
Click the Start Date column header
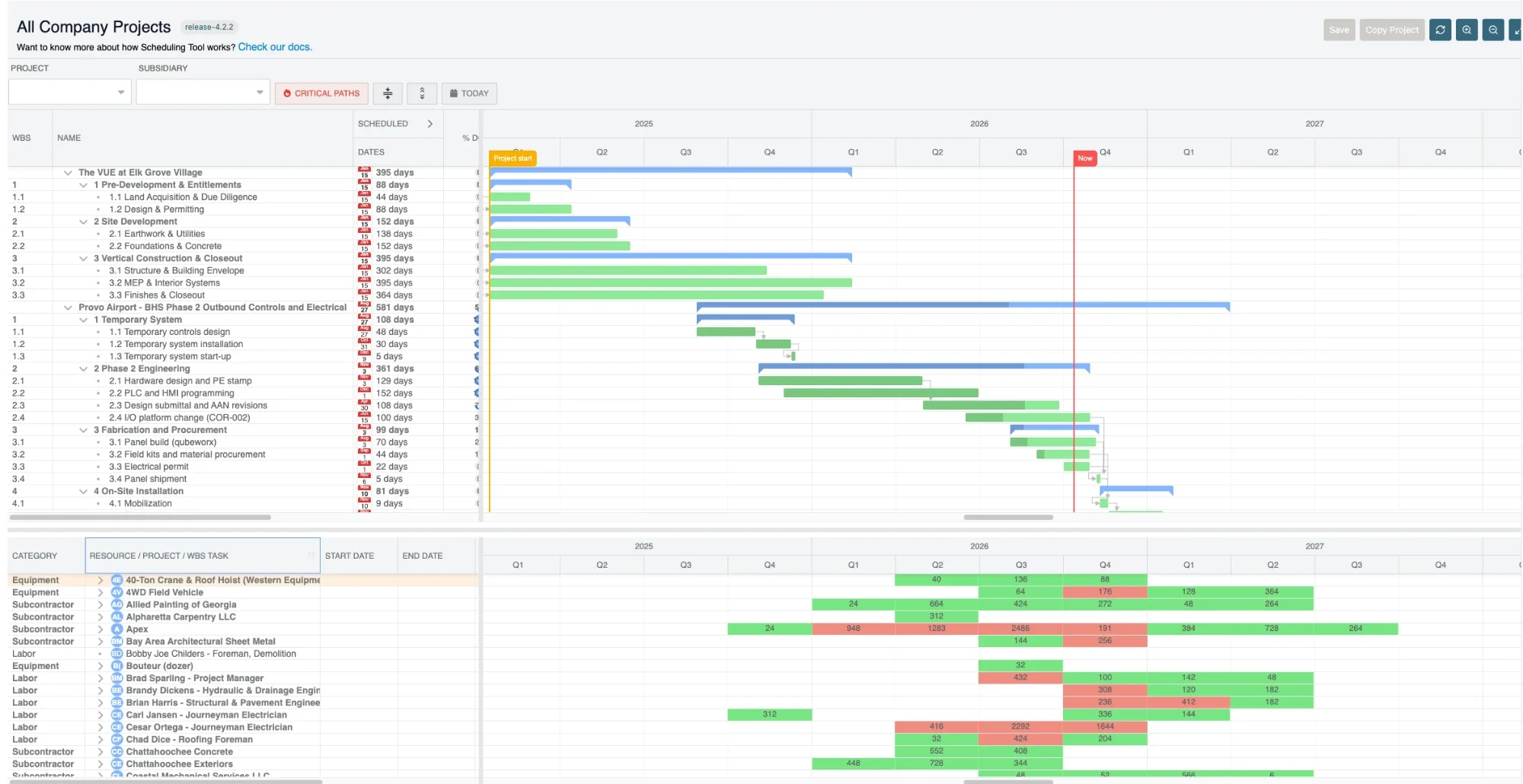359,556
